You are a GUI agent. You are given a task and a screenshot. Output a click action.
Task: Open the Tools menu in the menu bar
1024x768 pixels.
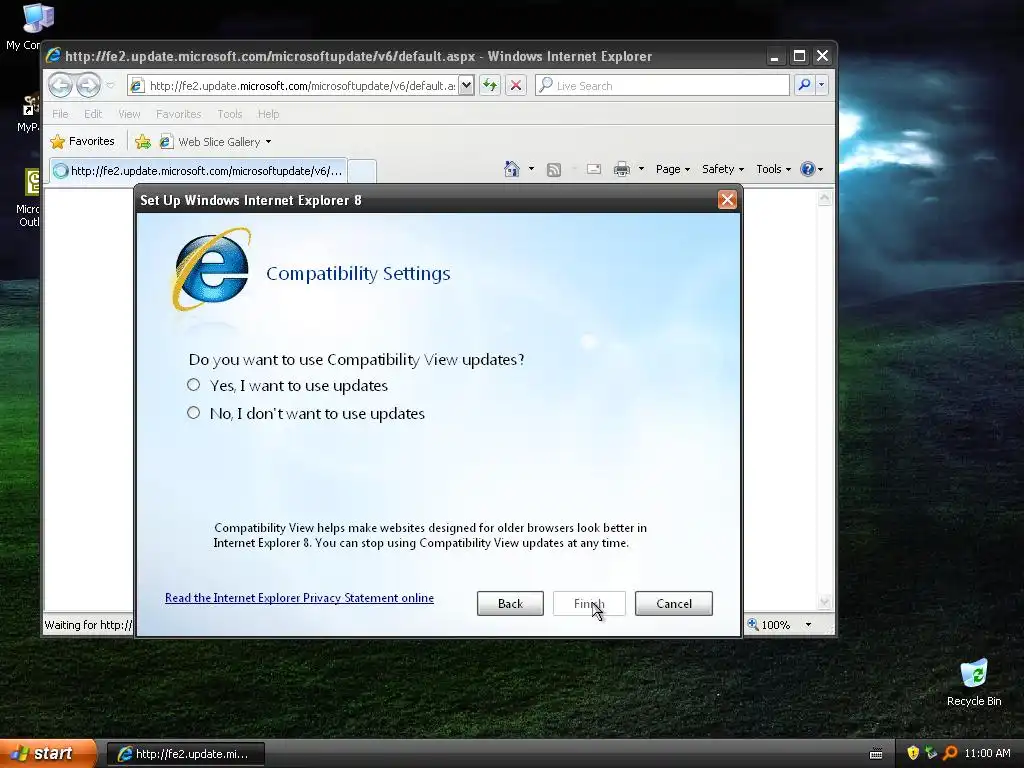[230, 114]
